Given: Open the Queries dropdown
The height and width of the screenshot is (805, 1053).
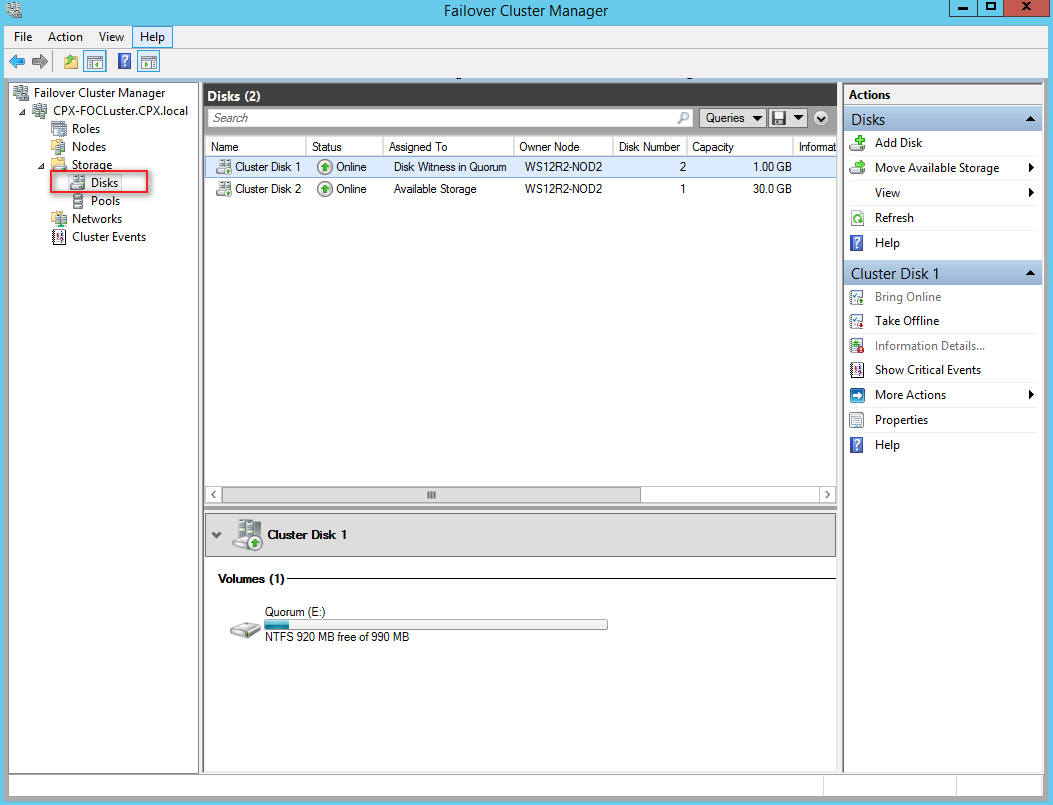Looking at the screenshot, I should point(732,118).
